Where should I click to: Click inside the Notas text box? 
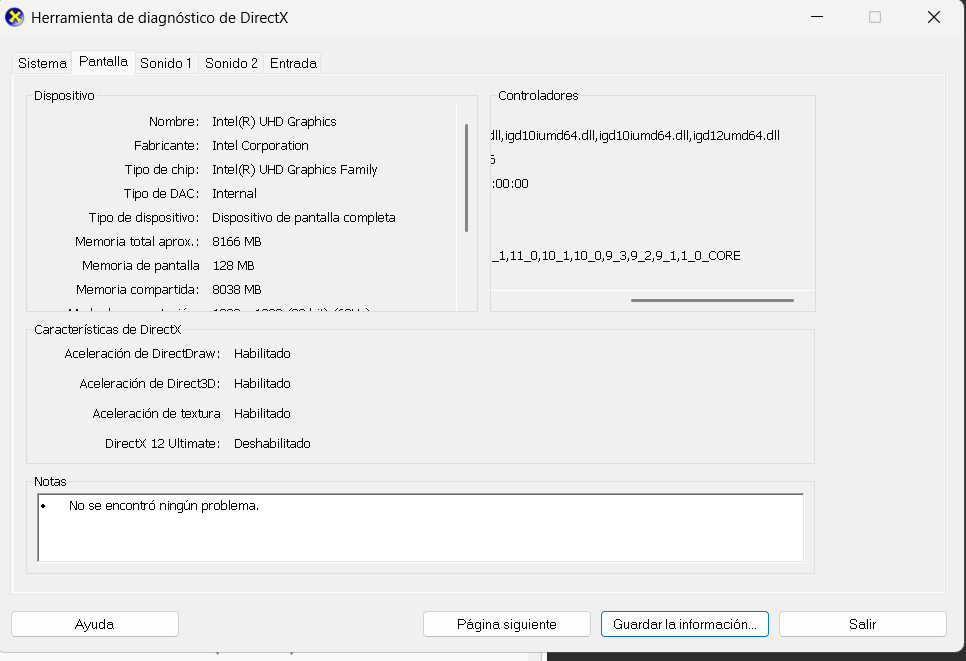click(421, 527)
